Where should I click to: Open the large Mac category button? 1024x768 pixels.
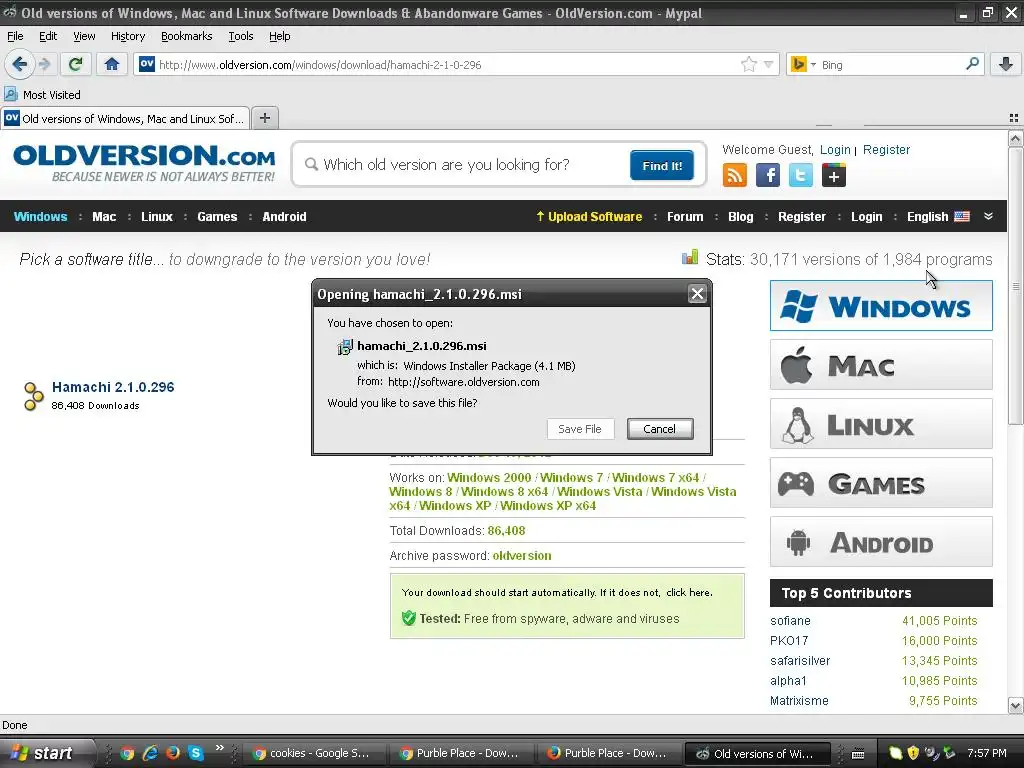(881, 364)
